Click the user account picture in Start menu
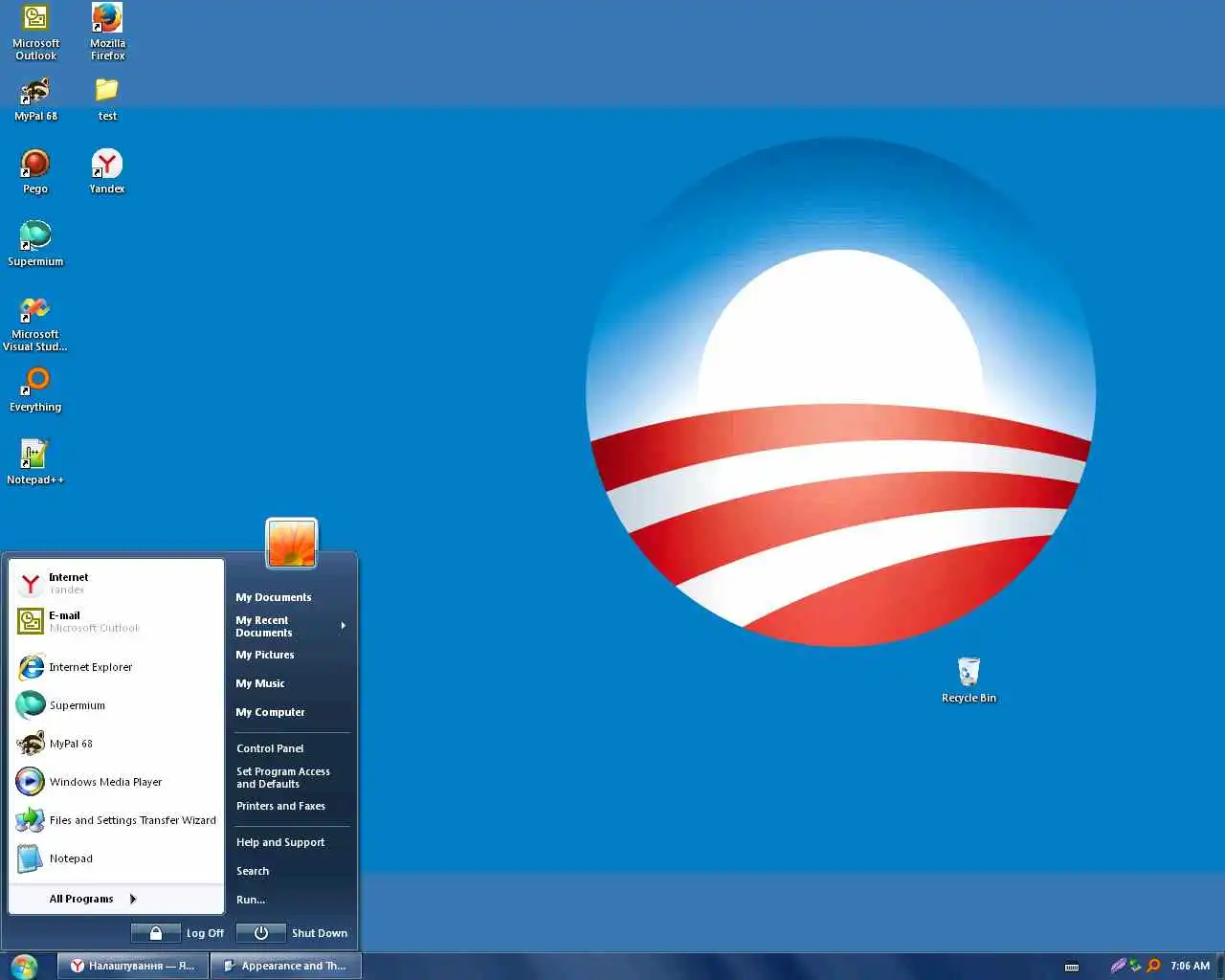Screen dimensions: 1225x980 tap(292, 544)
